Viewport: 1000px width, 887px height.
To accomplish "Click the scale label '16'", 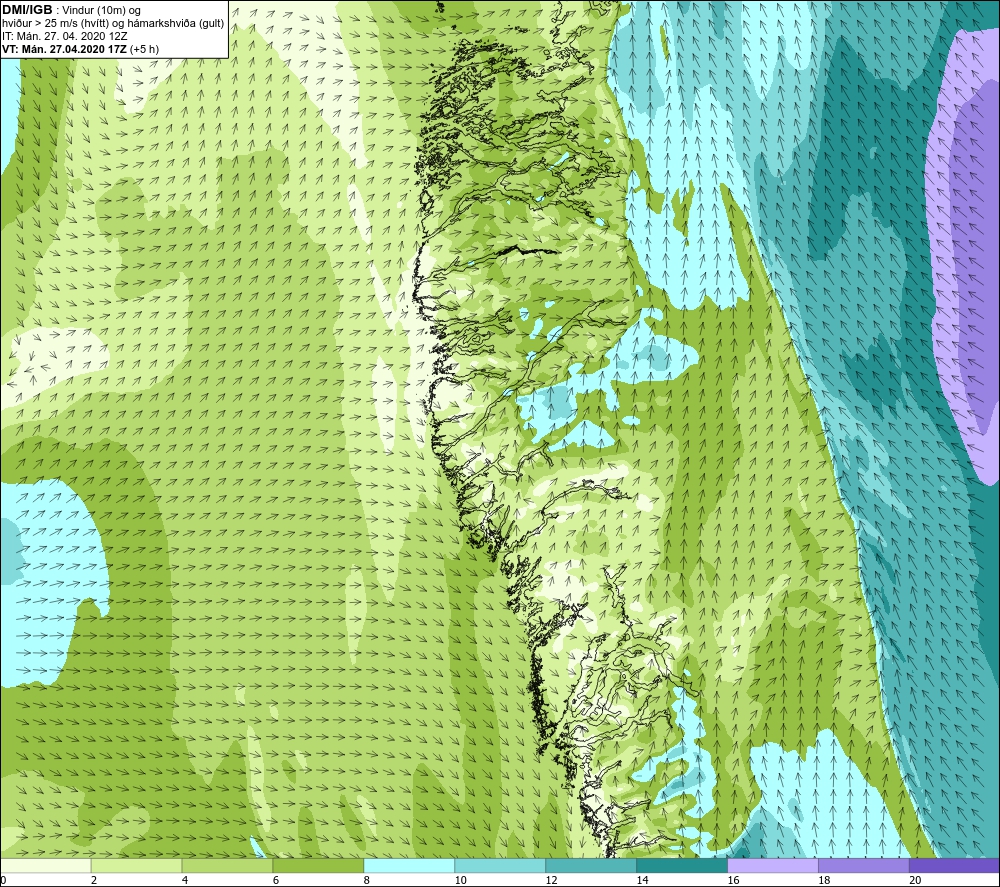I will click(x=733, y=881).
